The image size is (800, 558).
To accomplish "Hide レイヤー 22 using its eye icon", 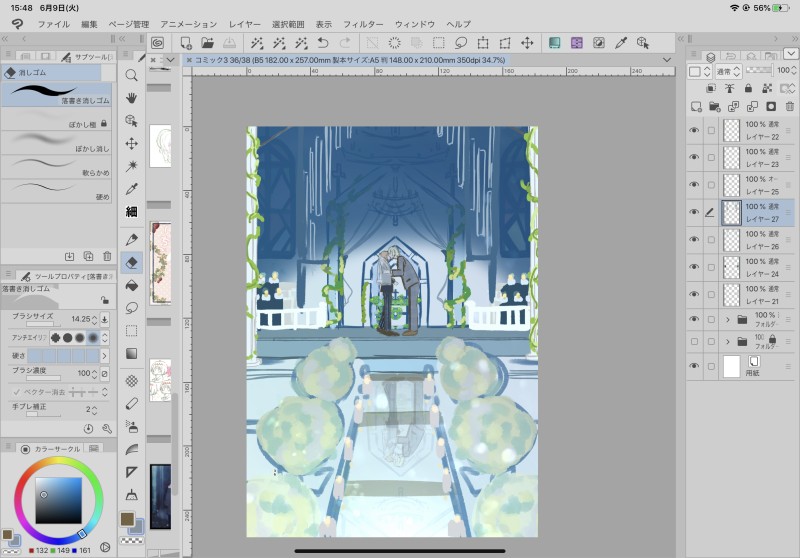I will click(x=694, y=131).
